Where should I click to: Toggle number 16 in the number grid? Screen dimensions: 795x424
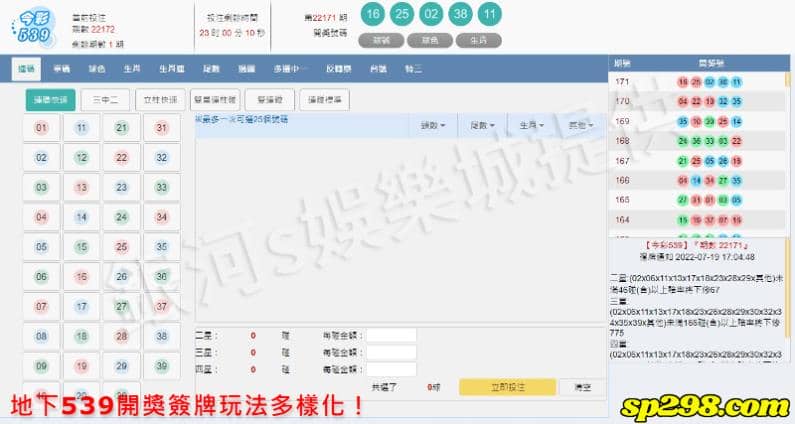[82, 276]
